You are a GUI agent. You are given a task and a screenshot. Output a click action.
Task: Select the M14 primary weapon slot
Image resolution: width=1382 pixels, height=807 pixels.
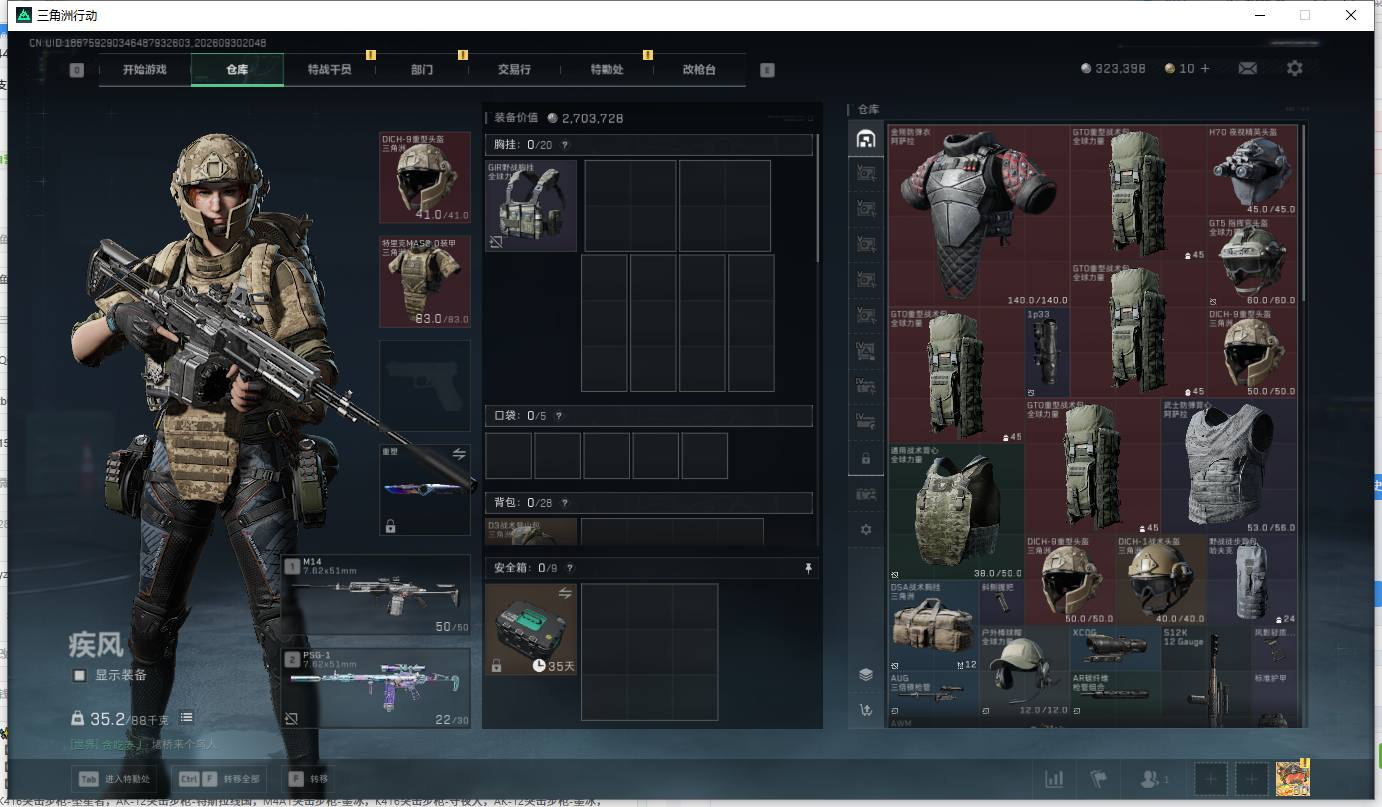point(376,595)
